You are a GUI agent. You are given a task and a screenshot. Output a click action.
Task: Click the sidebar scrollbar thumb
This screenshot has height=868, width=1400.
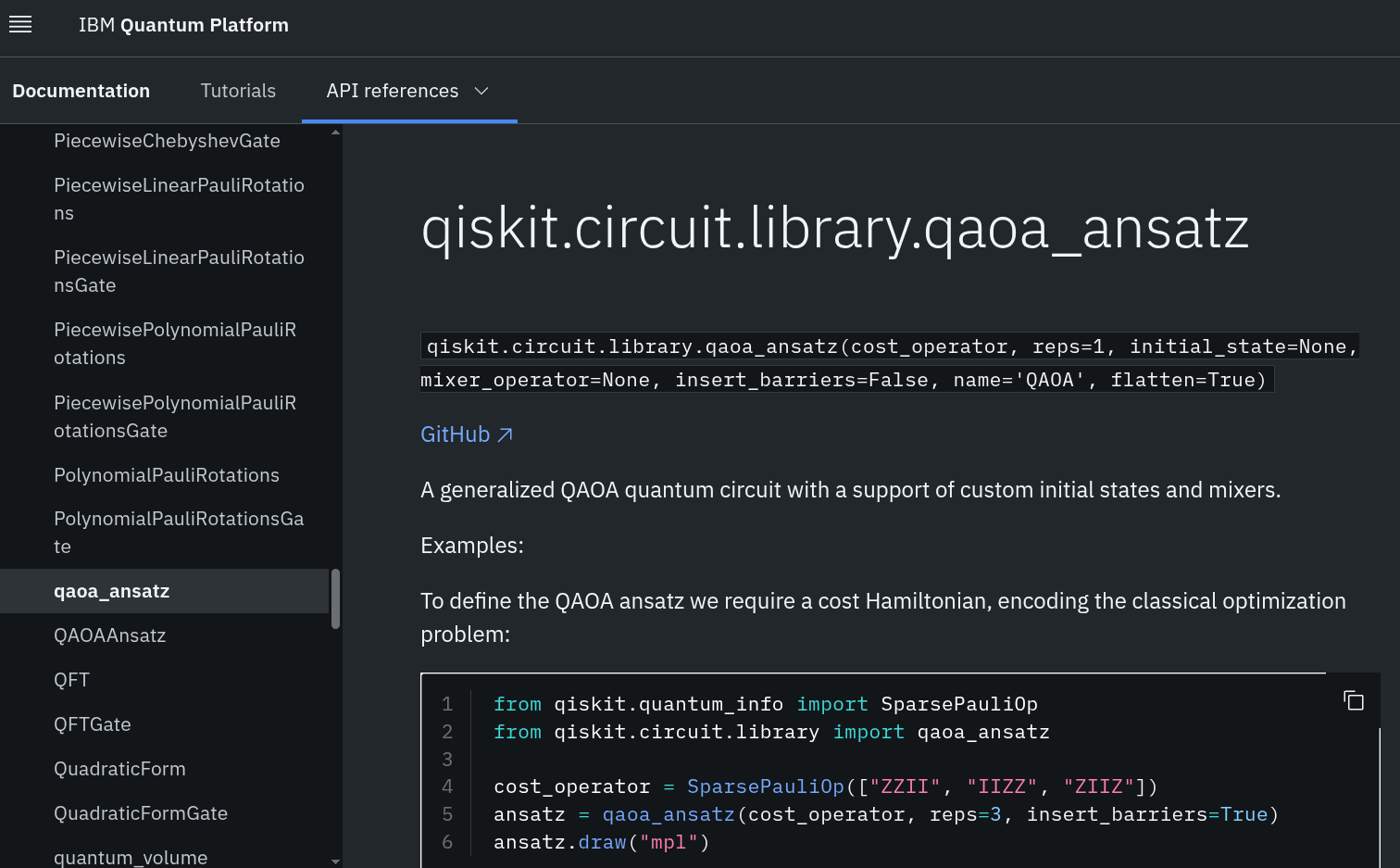click(335, 598)
